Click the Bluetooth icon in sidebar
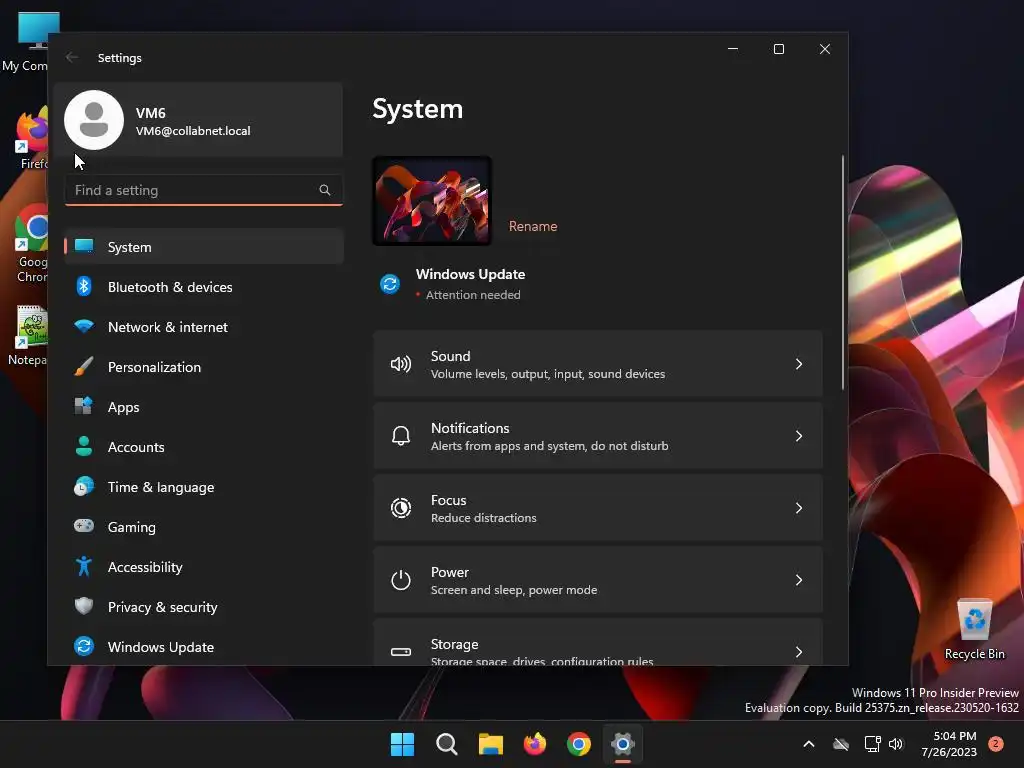This screenshot has width=1024, height=768. click(84, 286)
